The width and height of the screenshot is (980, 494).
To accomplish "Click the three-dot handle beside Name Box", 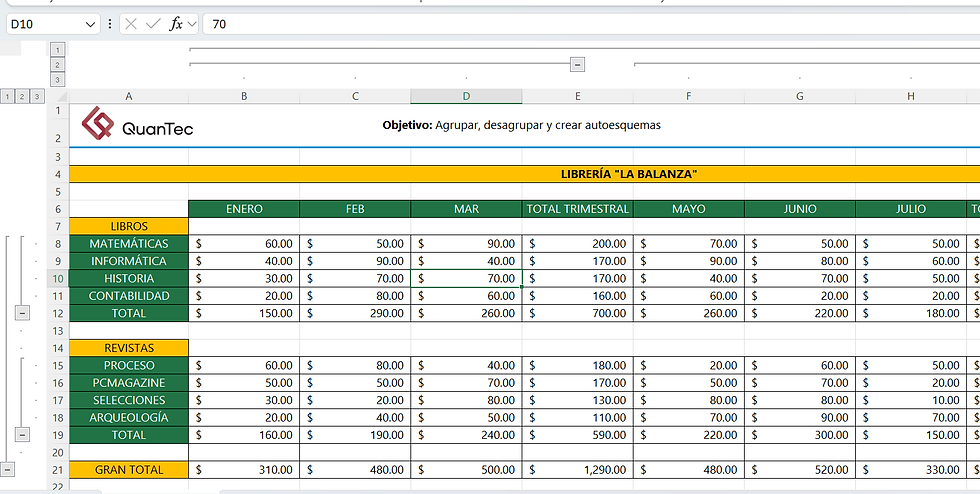I will pos(110,24).
